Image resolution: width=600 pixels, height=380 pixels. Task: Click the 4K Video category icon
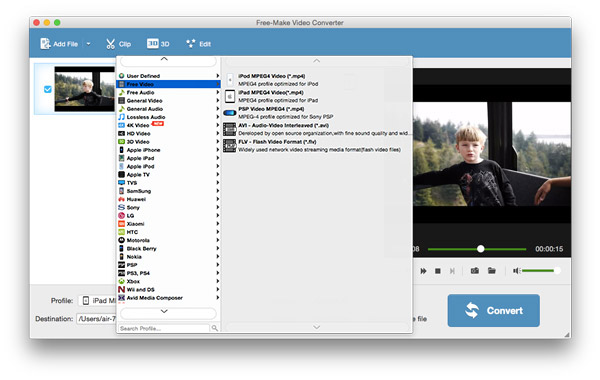(x=121, y=125)
